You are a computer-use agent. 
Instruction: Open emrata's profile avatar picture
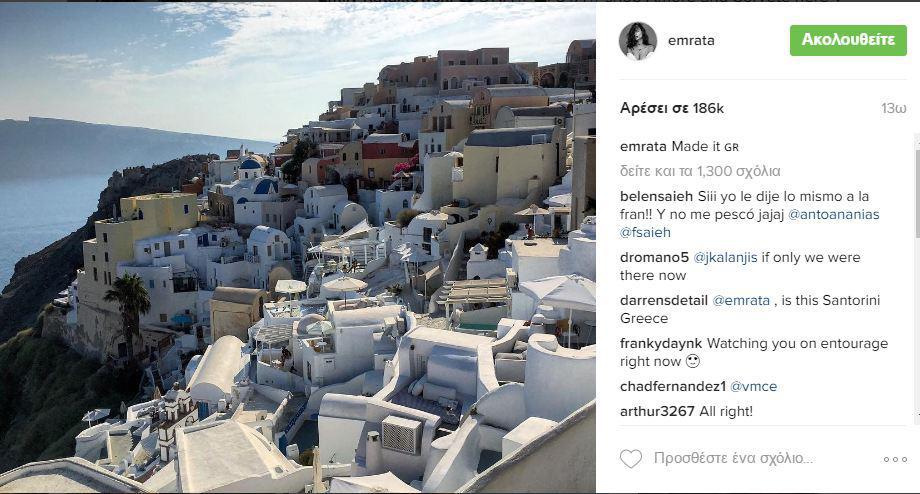click(637, 41)
